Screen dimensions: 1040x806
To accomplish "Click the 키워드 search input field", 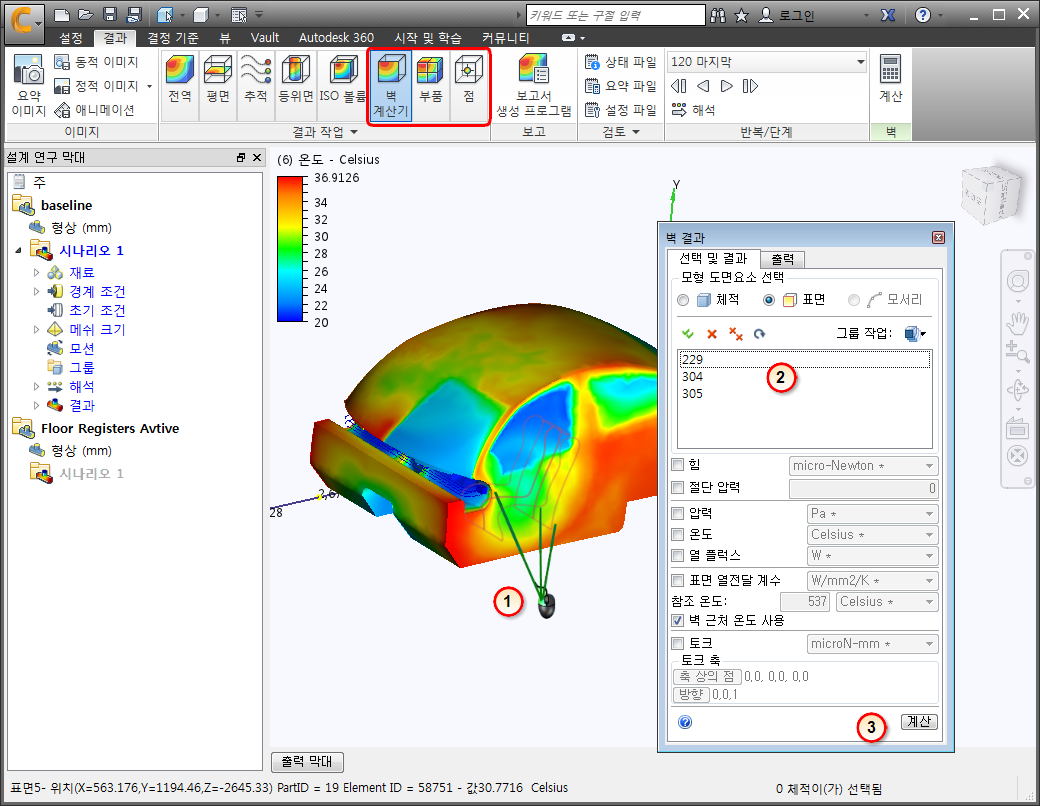I will [x=615, y=15].
